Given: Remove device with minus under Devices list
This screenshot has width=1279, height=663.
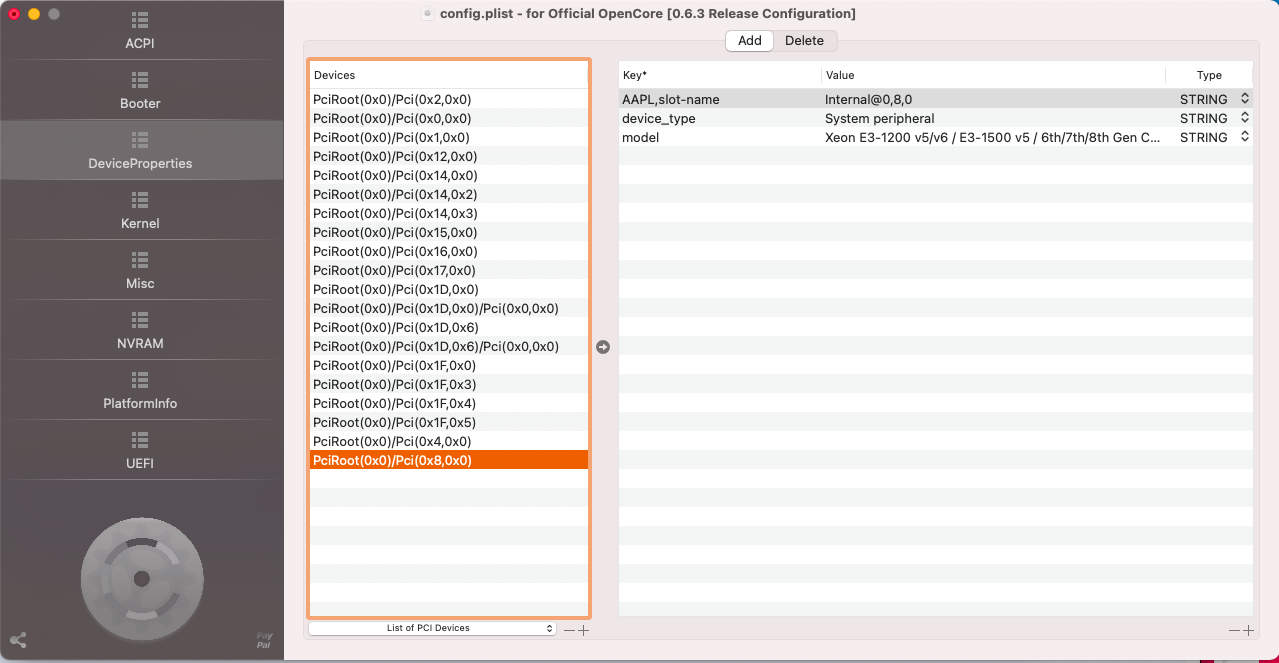Looking at the screenshot, I should click(569, 630).
